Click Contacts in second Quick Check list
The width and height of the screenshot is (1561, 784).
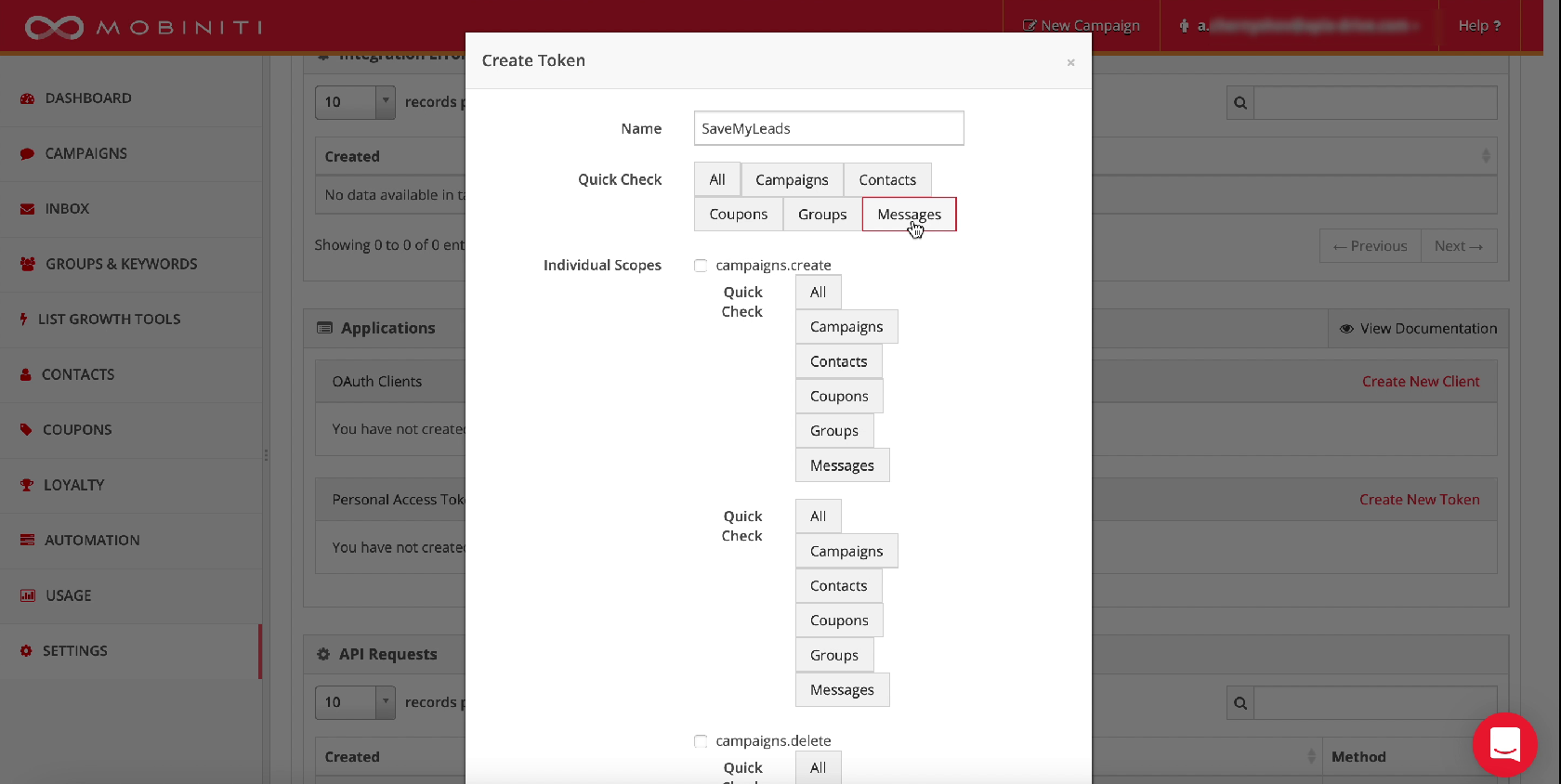(x=838, y=586)
